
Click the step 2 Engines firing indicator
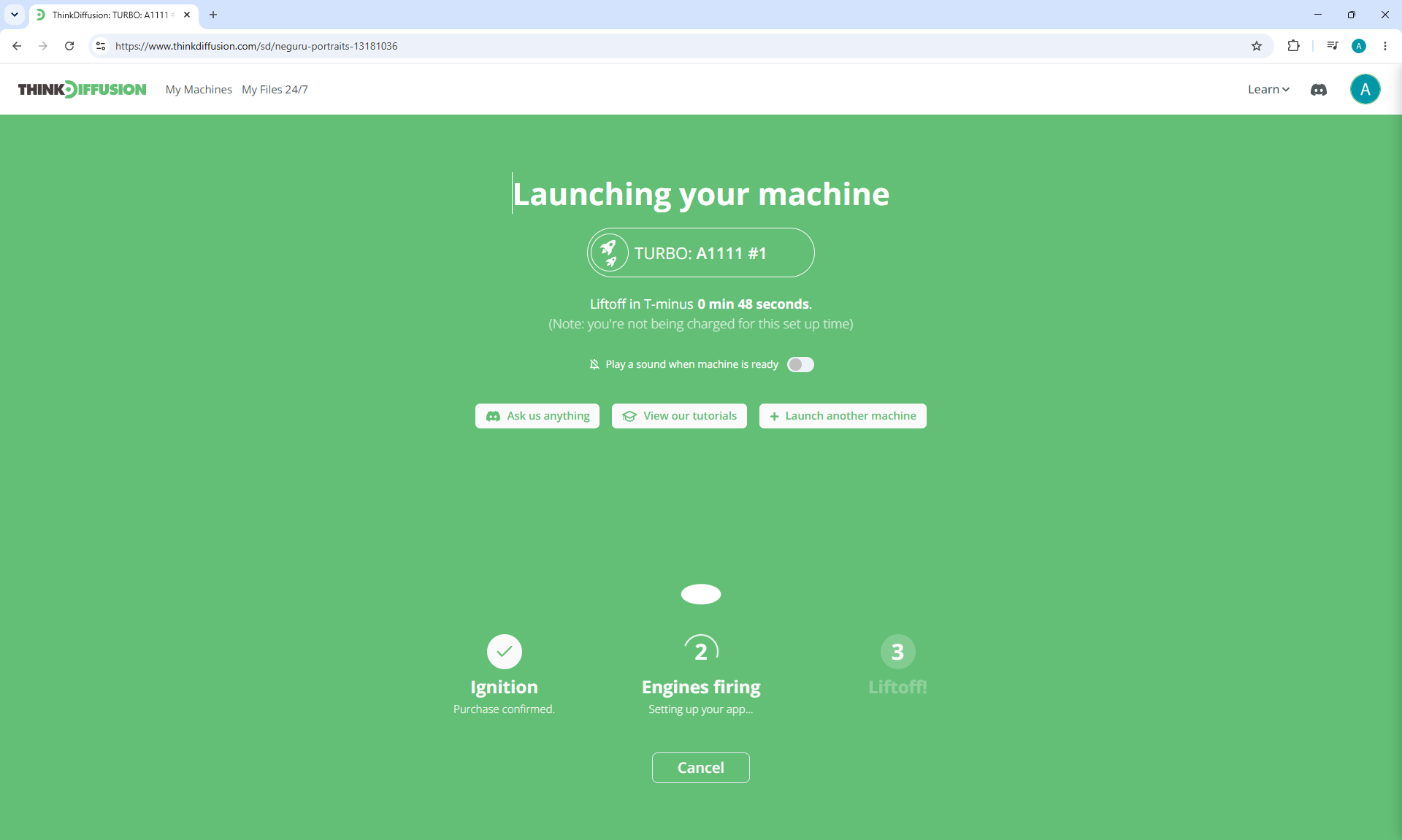pos(701,651)
